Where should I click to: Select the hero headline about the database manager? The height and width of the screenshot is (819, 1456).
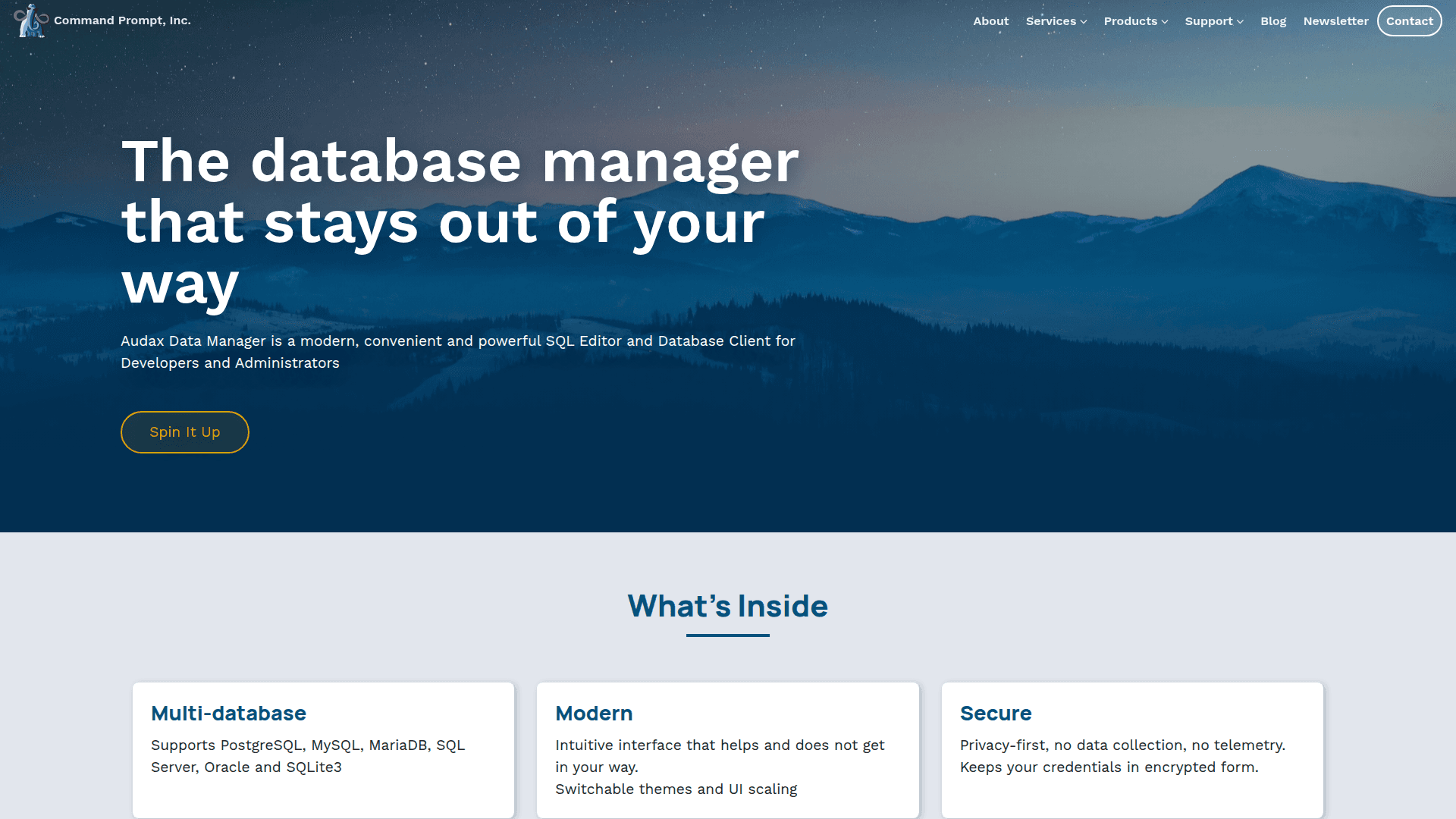(x=460, y=223)
